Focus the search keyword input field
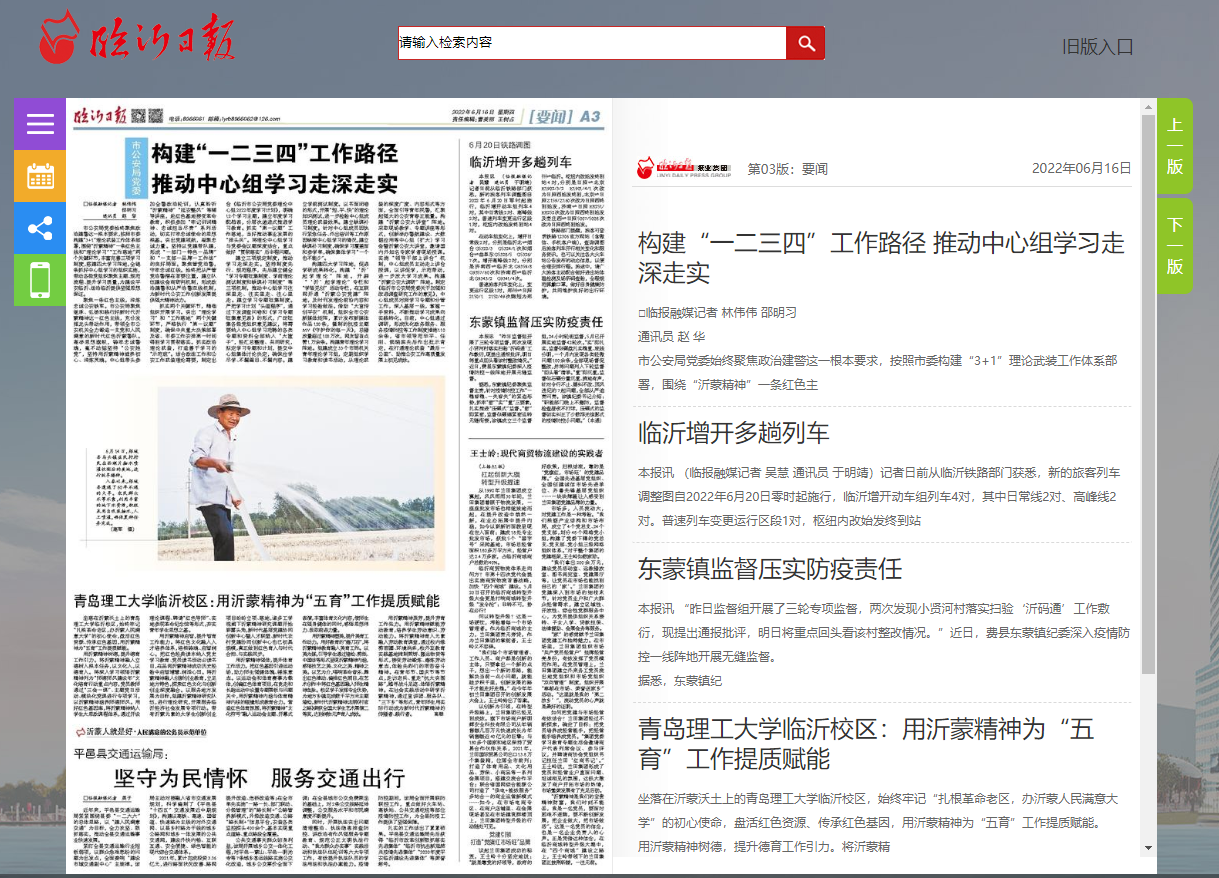 click(592, 43)
